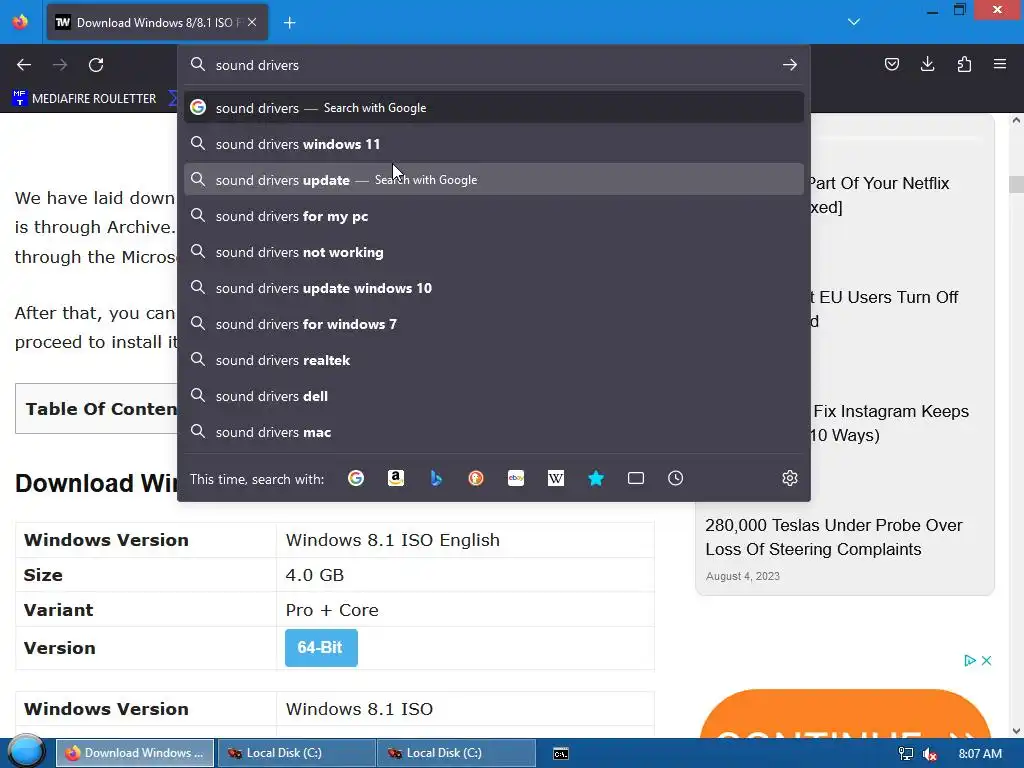Select 'sound drivers windows 11' suggestion
Viewport: 1024px width, 768px height.
click(494, 144)
